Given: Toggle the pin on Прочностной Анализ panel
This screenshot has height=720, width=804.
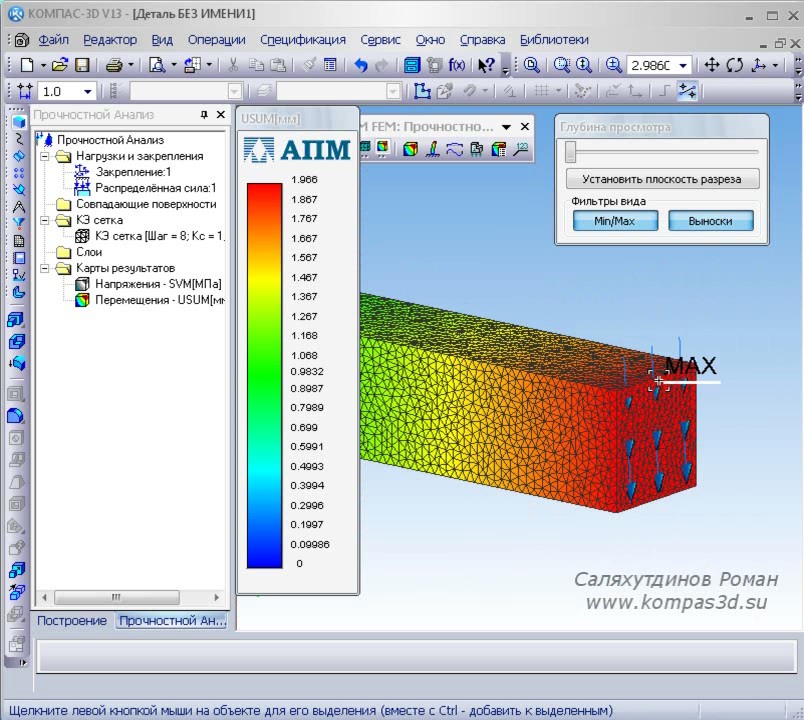Looking at the screenshot, I should coord(204,115).
